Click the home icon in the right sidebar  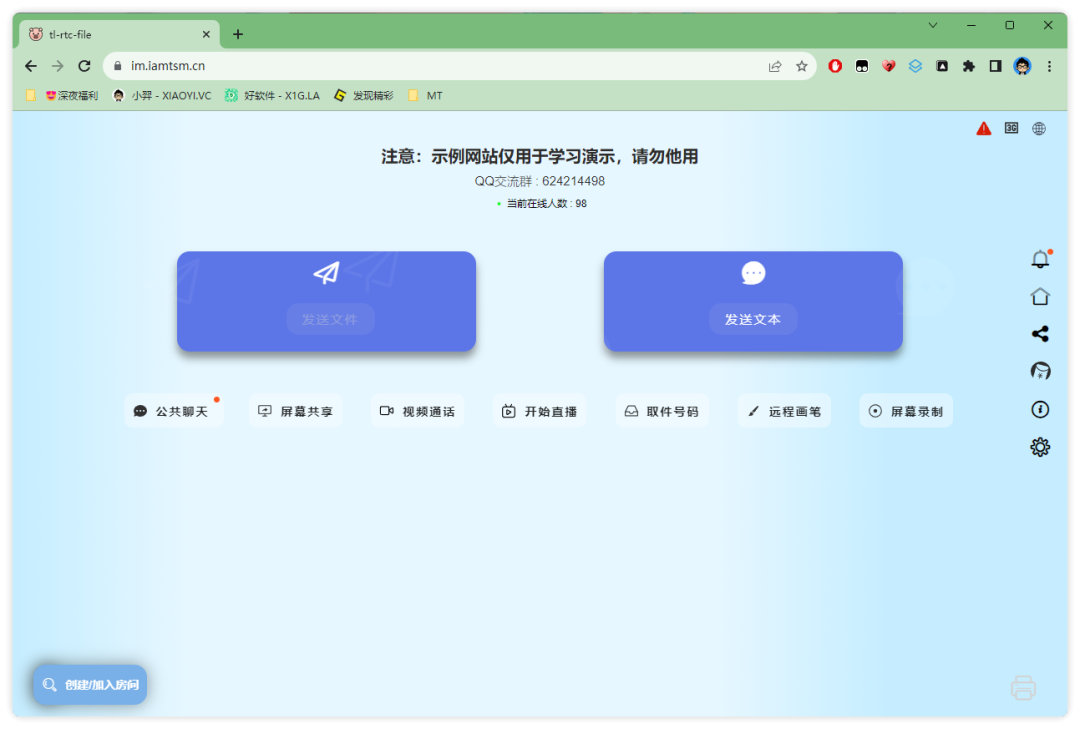coord(1040,296)
